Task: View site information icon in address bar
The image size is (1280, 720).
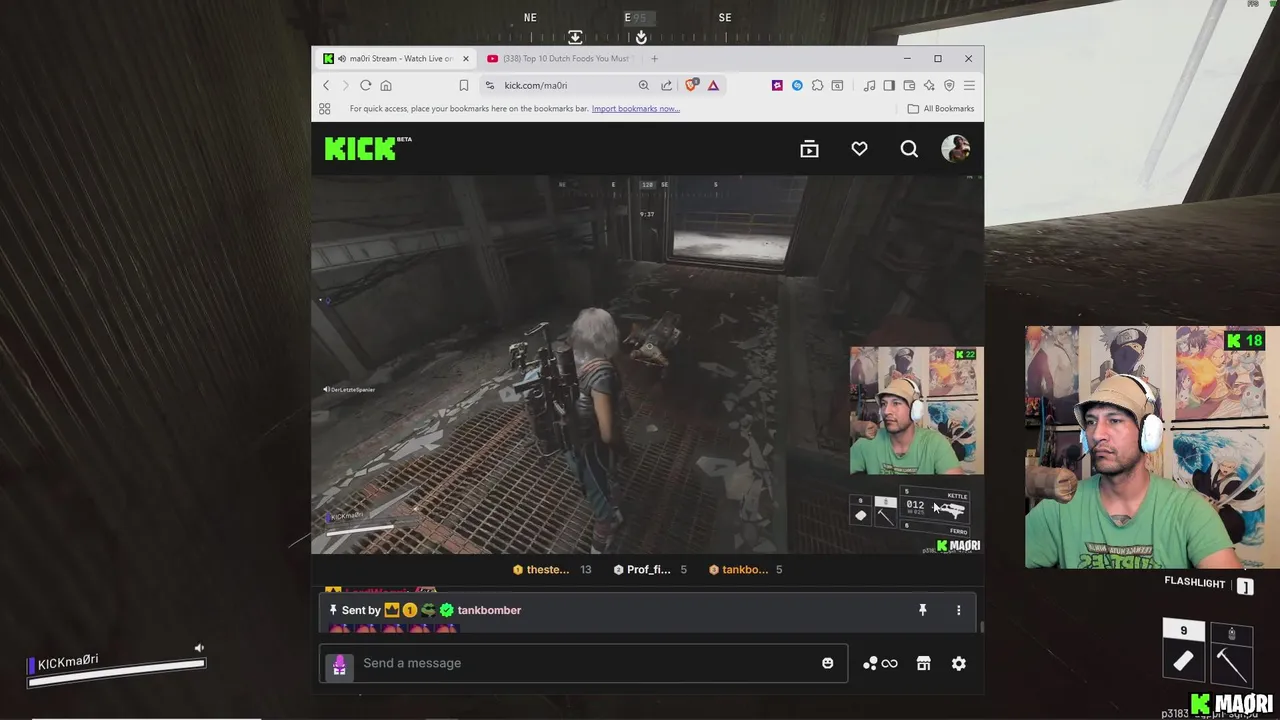Action: pyautogui.click(x=490, y=86)
